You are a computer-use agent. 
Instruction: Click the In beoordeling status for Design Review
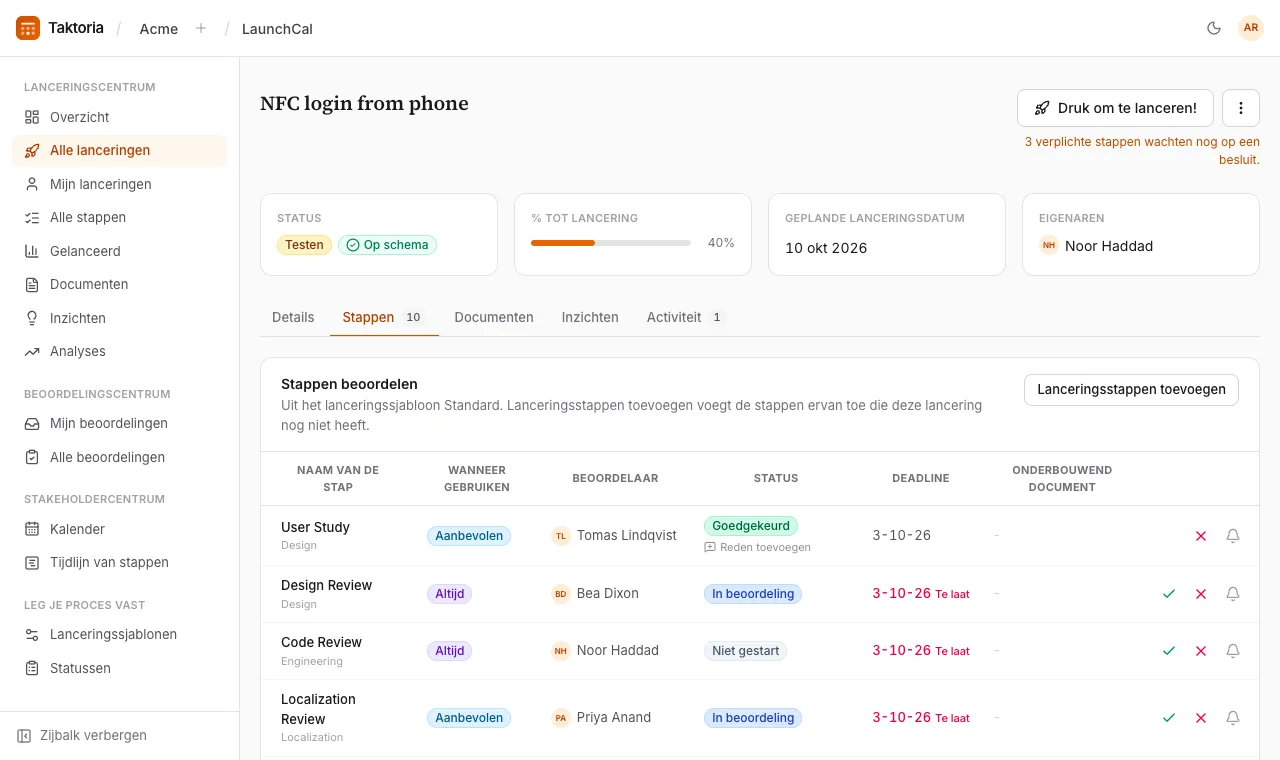coord(753,594)
